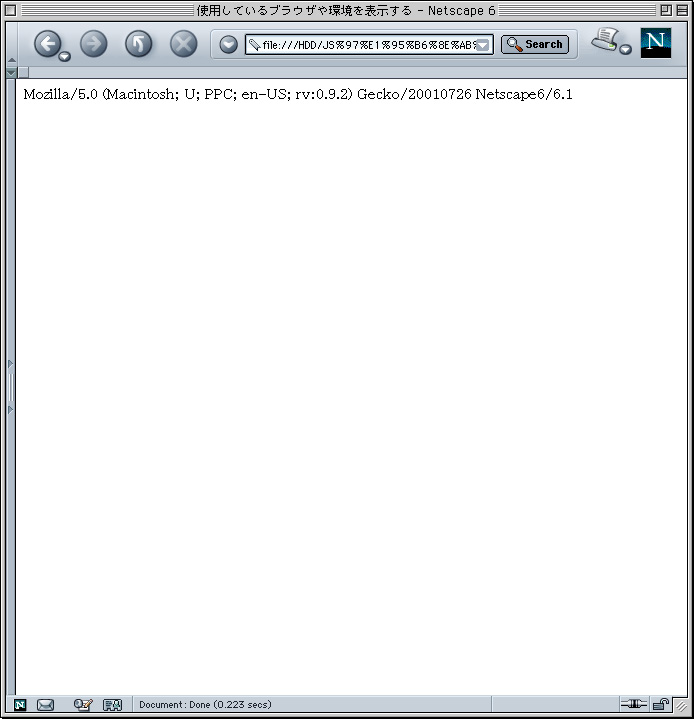Open the My Sidebar grippy handle

pos(11,387)
